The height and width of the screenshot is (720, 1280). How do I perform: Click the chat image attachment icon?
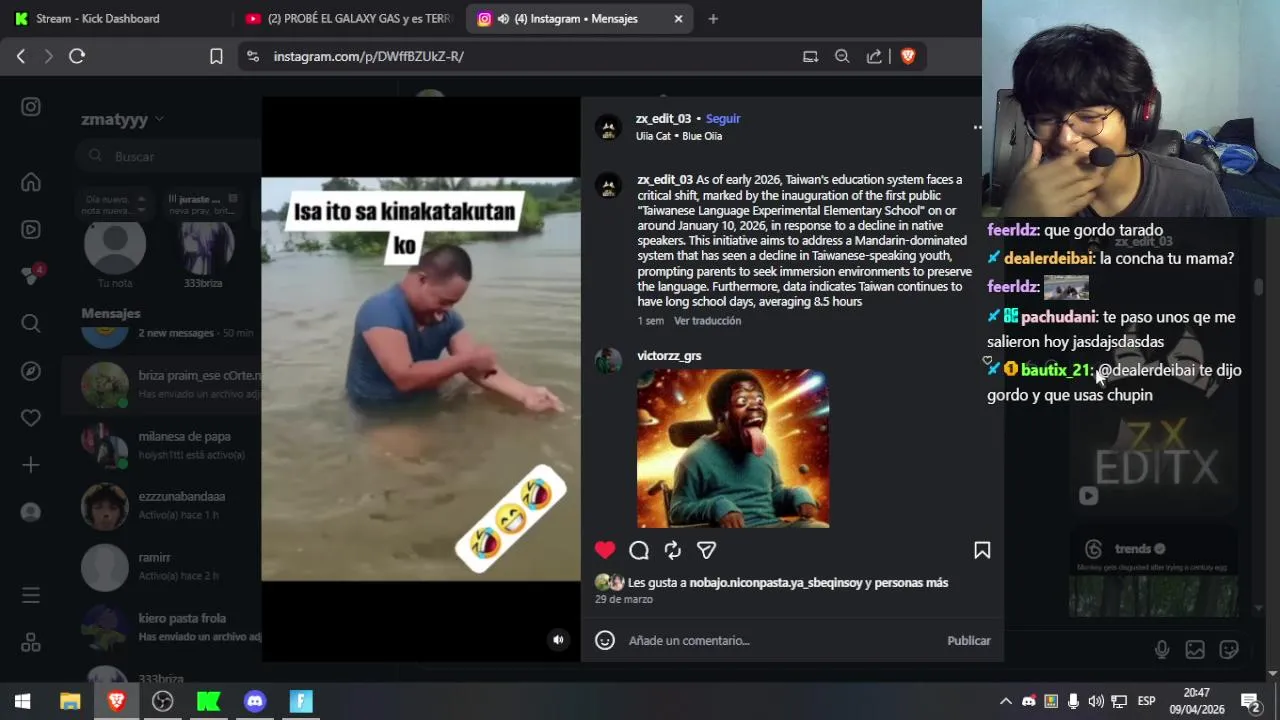pos(1195,650)
